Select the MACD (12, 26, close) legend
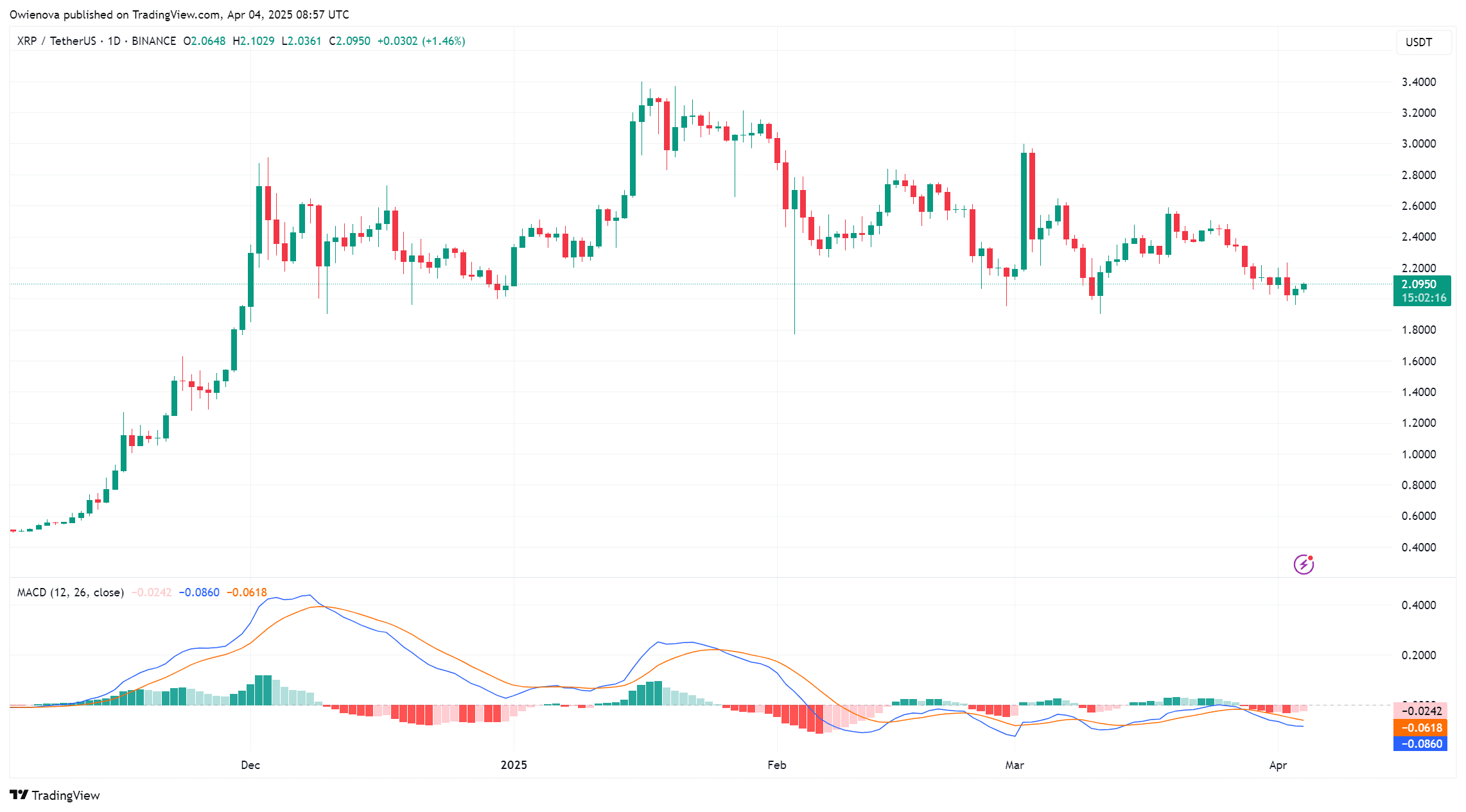The height and width of the screenshot is (812, 1466). [x=70, y=592]
